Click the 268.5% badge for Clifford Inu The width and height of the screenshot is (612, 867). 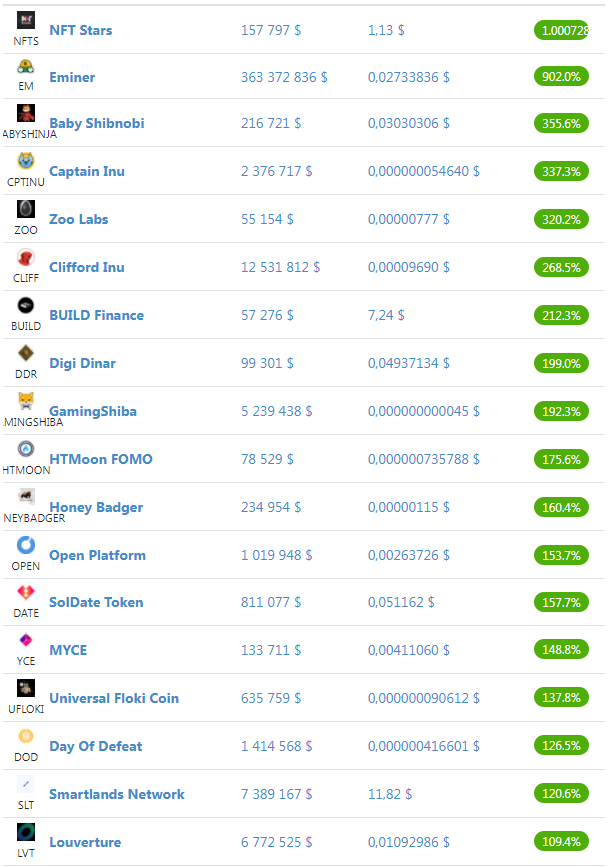click(561, 268)
